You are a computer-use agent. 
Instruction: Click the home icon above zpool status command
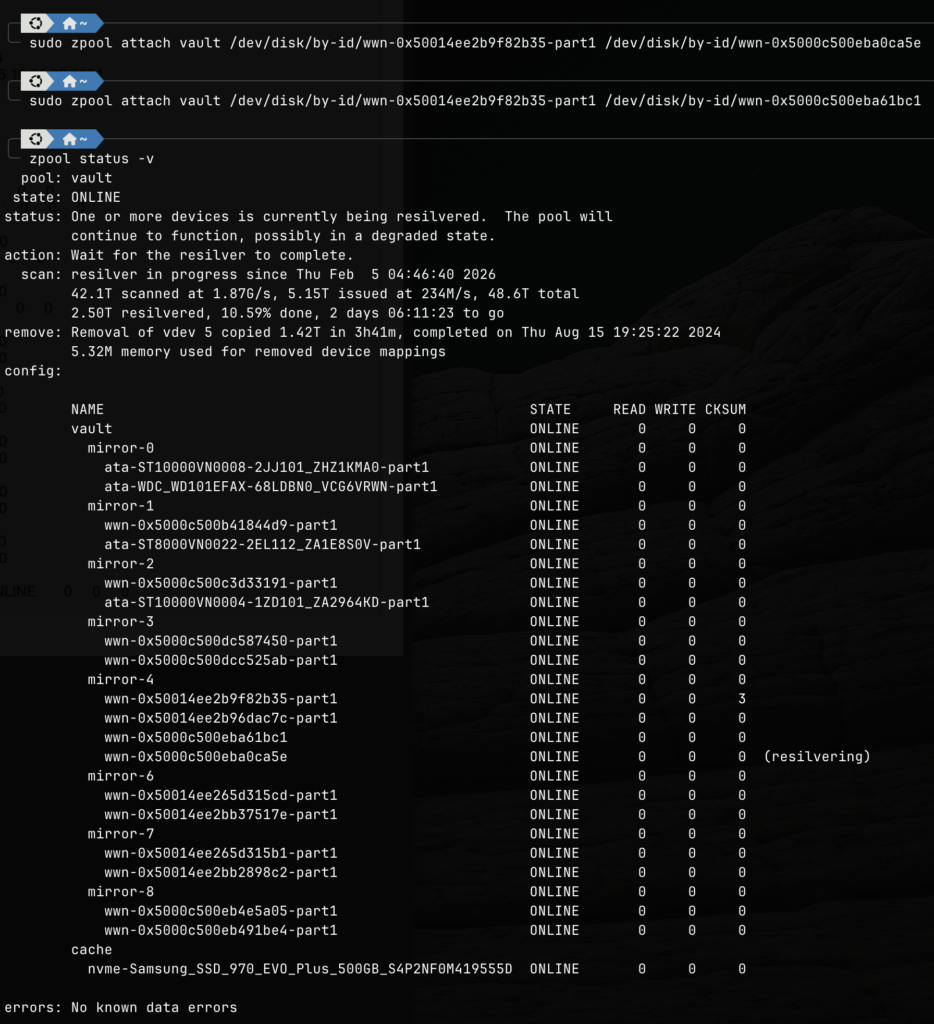coord(69,138)
